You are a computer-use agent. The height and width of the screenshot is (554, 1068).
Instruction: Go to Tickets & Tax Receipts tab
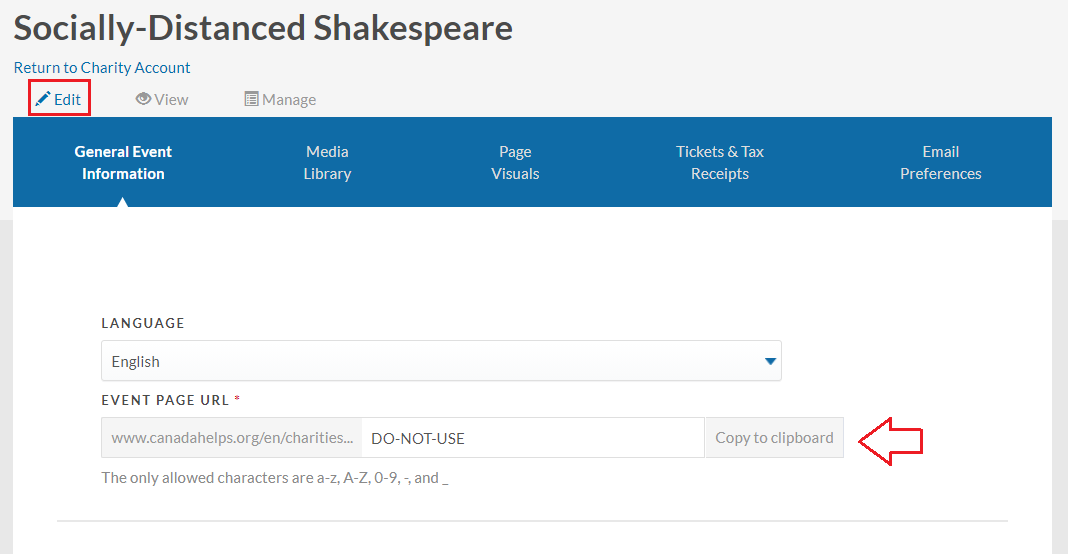coord(719,162)
